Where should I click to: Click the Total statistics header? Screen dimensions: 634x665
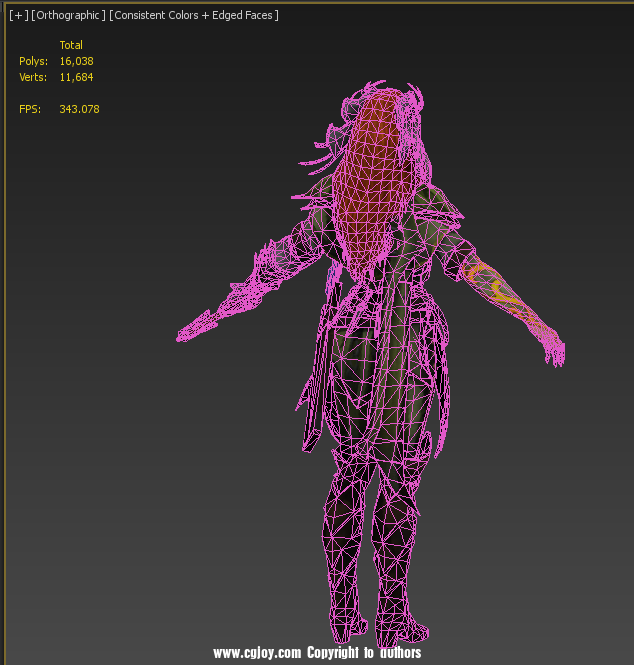[x=71, y=45]
